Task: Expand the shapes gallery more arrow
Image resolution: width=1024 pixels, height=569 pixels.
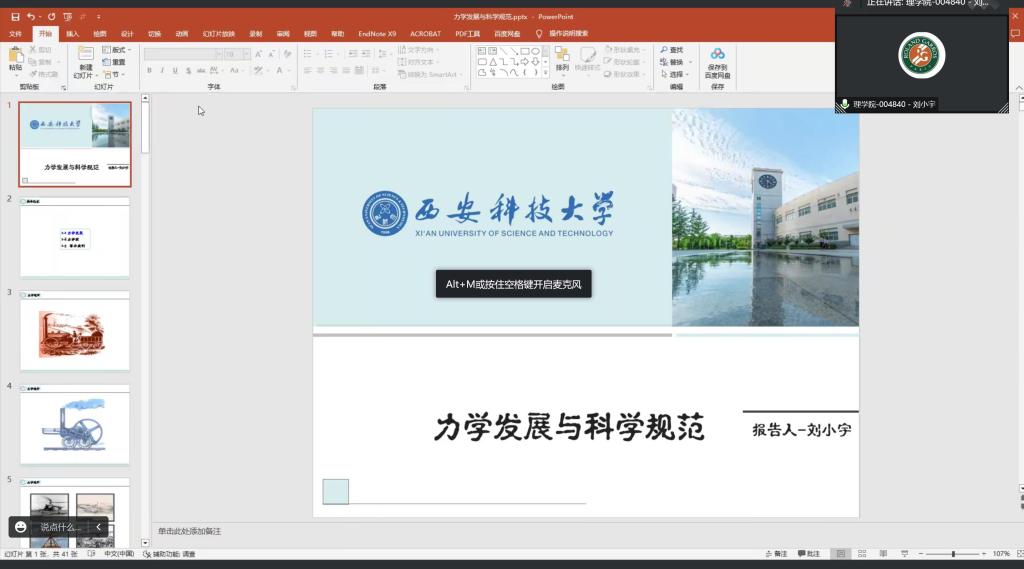Action: [x=546, y=74]
